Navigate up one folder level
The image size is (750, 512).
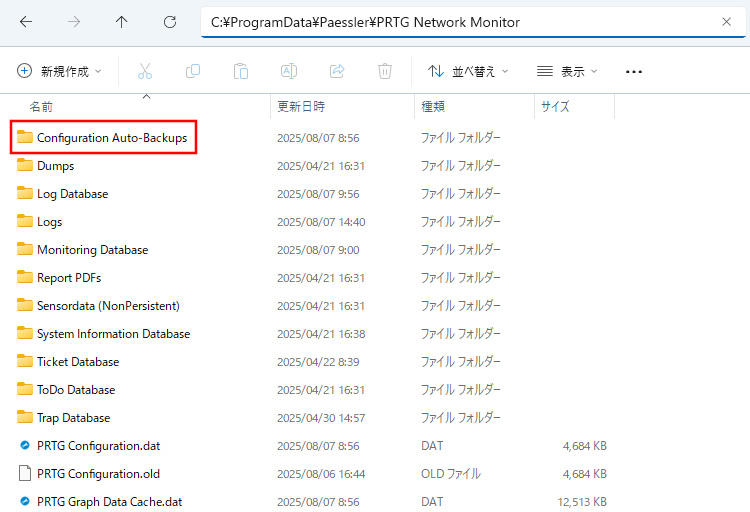point(121,22)
